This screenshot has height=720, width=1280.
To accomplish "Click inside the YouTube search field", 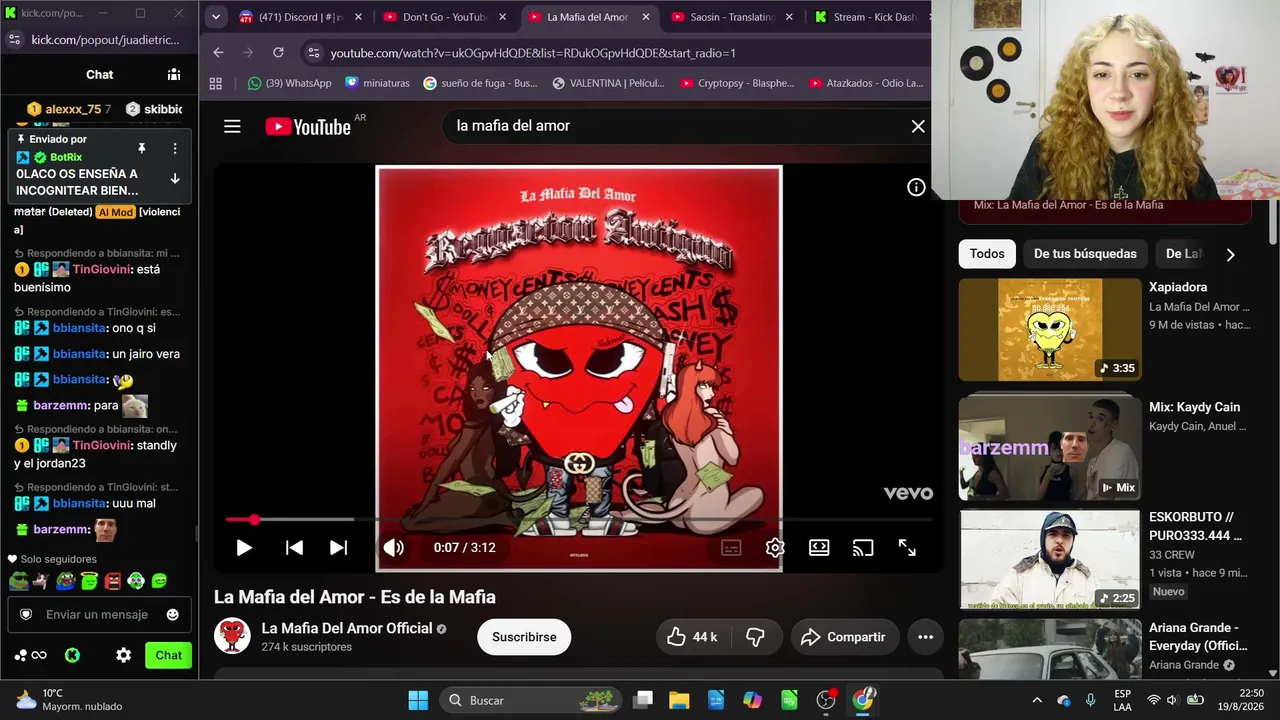I will point(675,126).
